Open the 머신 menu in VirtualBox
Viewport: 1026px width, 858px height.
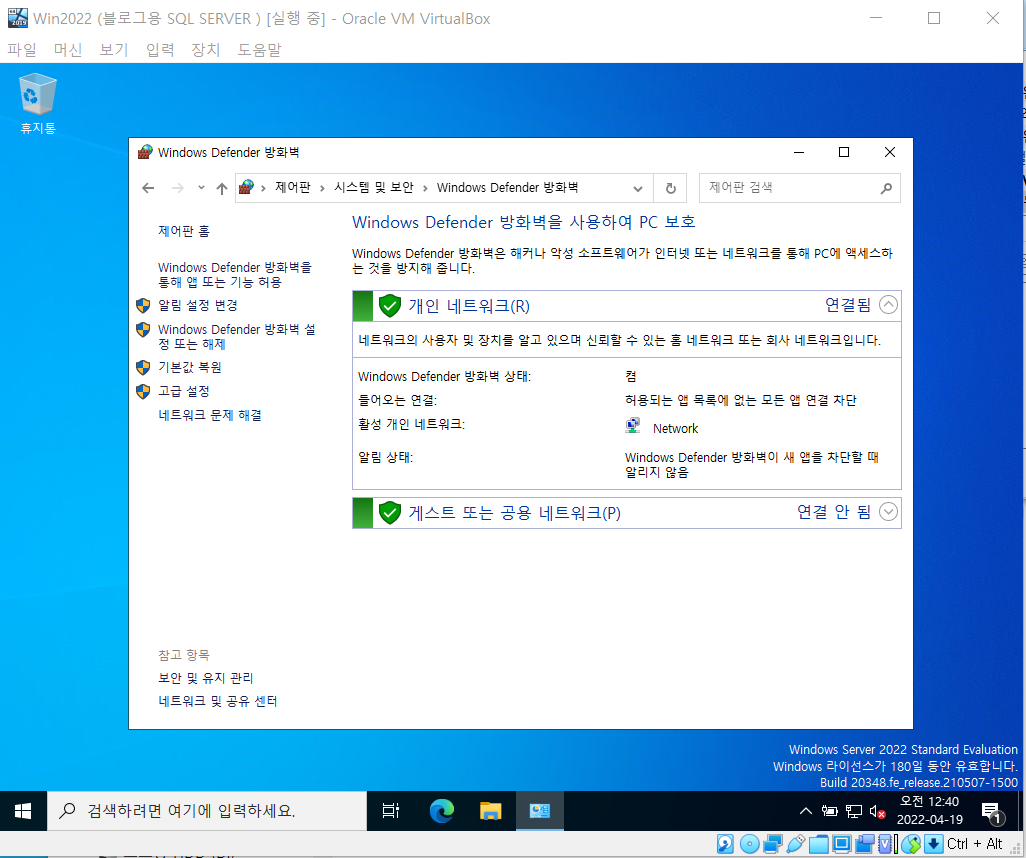[x=67, y=50]
